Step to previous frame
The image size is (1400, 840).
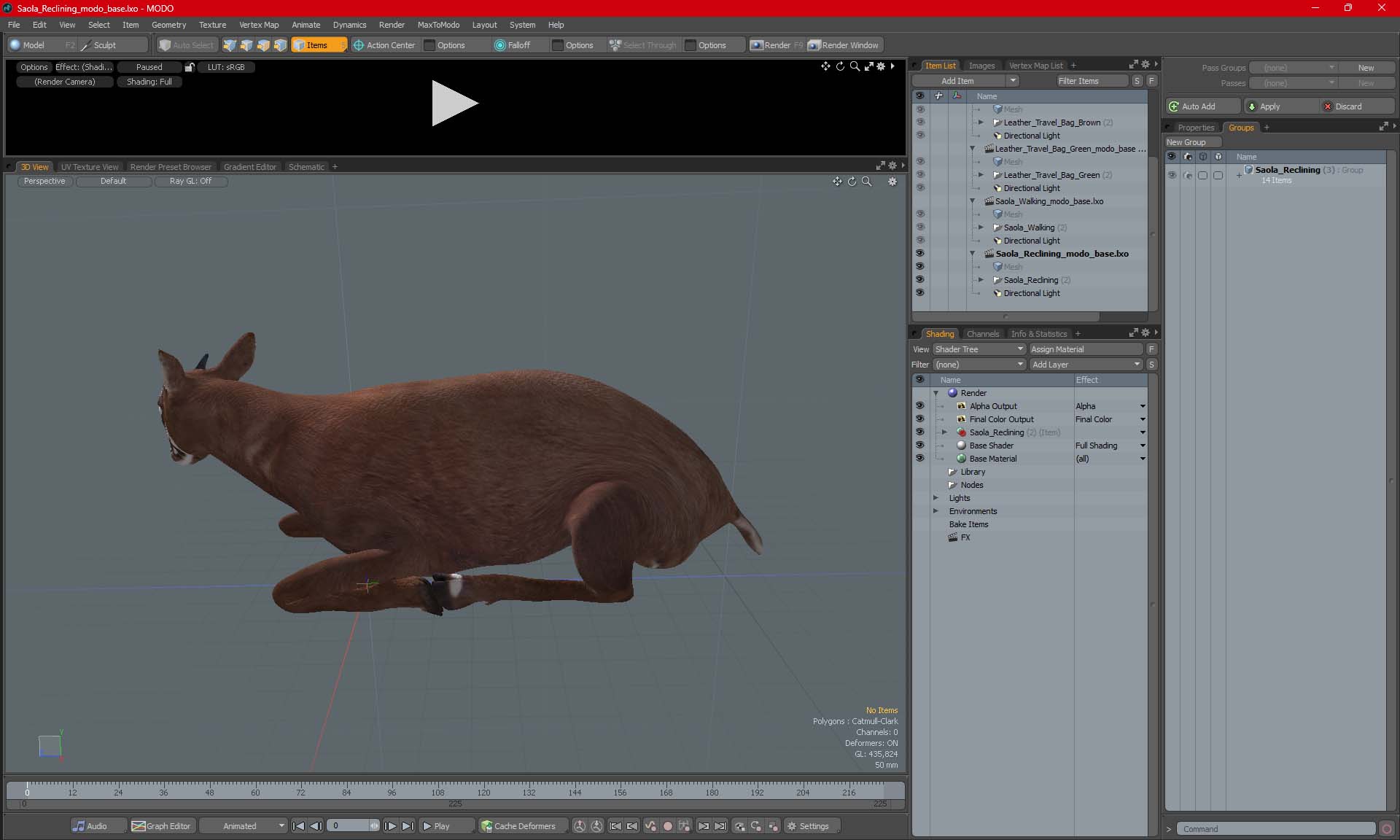[316, 826]
